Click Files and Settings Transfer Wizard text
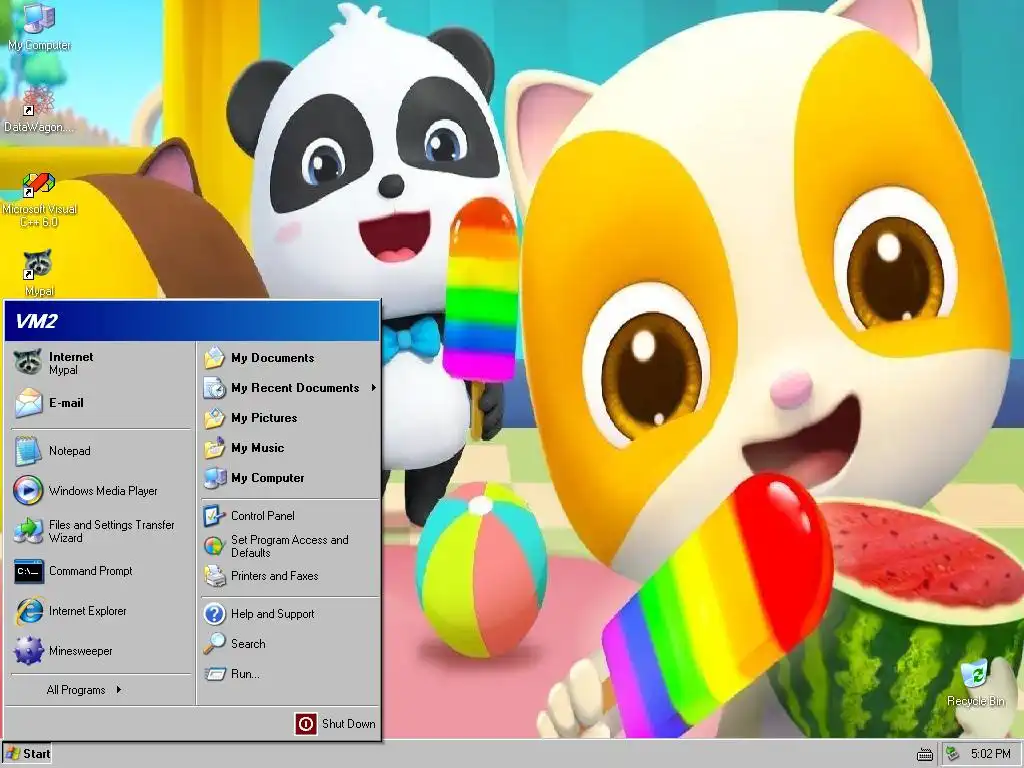Viewport: 1024px width, 768px height. (x=112, y=531)
